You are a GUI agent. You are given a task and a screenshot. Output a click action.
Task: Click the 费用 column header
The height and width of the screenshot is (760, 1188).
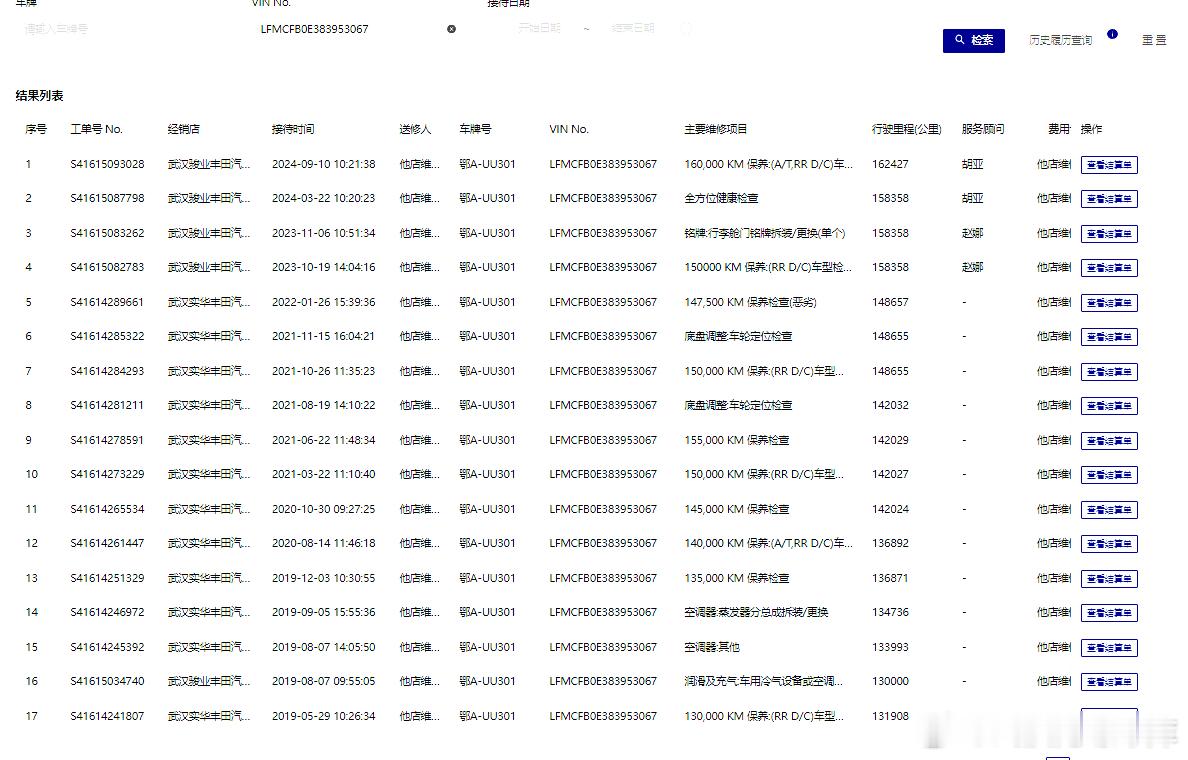click(x=1058, y=130)
